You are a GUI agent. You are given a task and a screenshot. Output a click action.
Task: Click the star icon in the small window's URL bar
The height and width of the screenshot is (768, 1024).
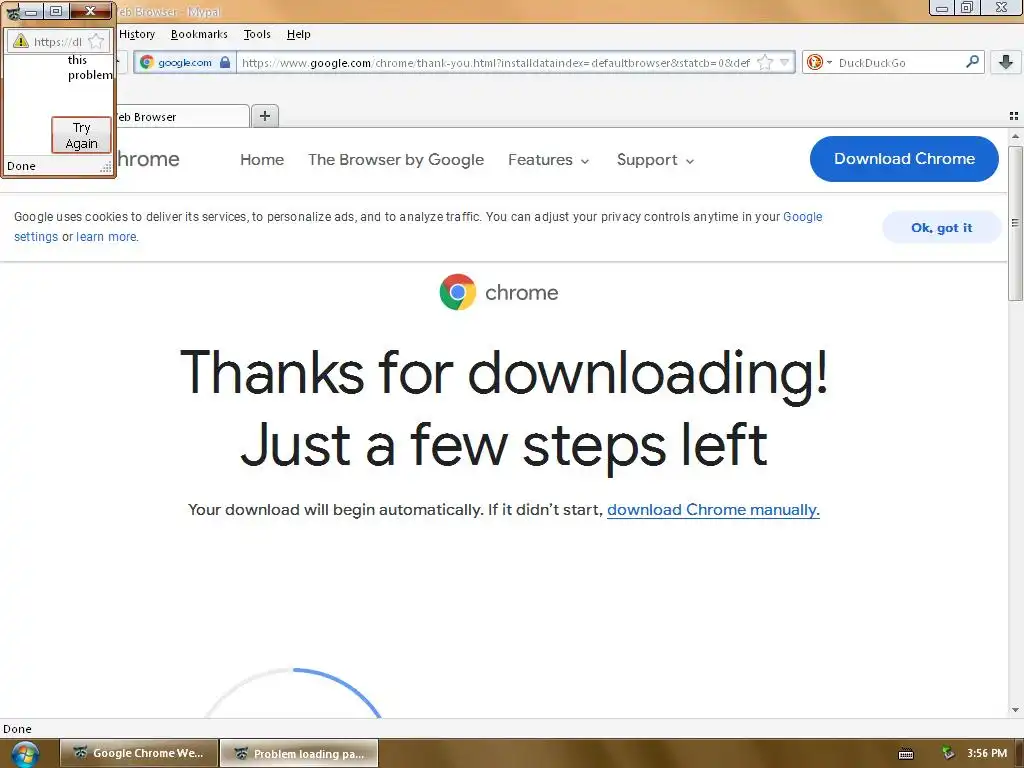96,41
